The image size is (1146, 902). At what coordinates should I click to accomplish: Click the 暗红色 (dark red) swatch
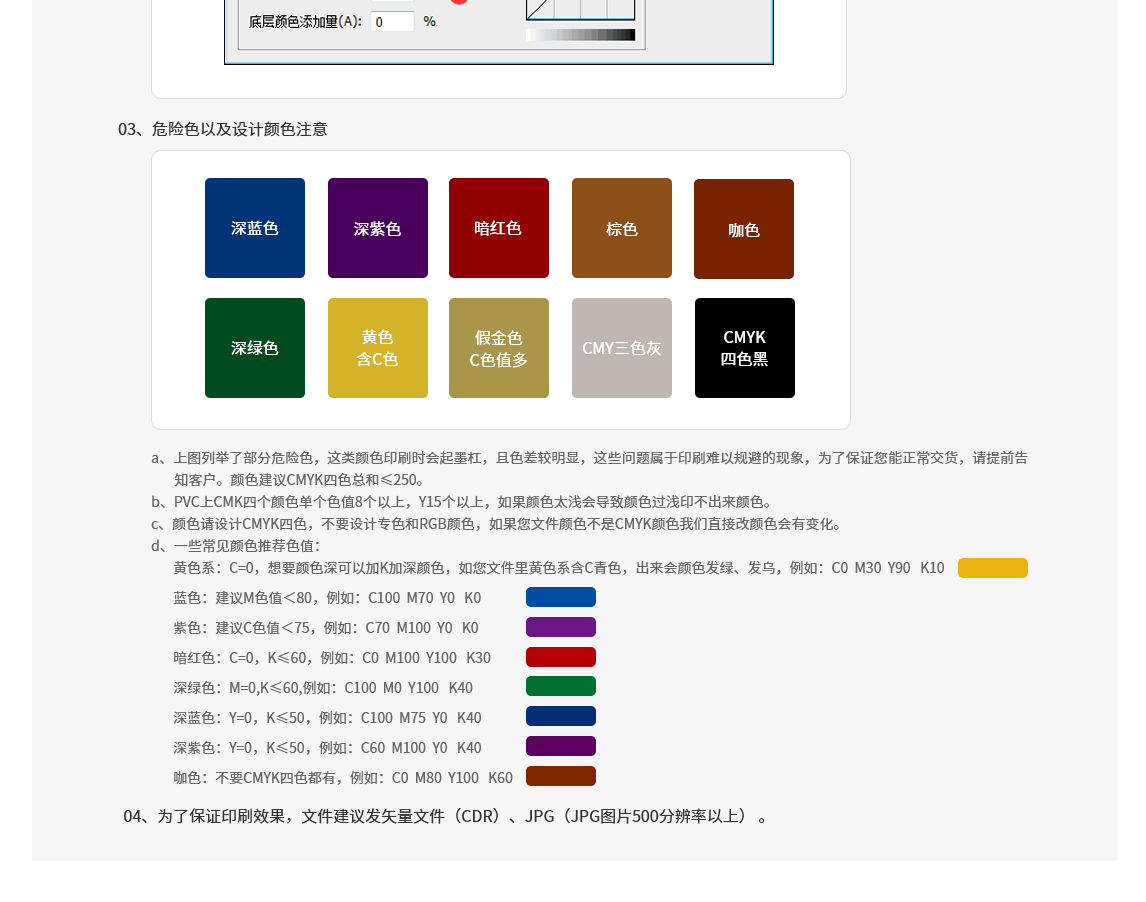pos(499,228)
